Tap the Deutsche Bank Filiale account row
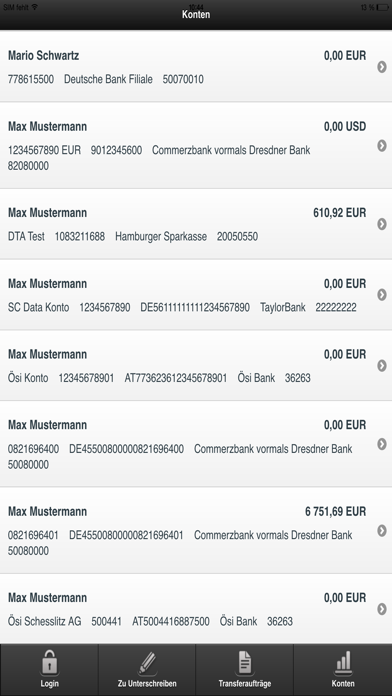Screen dimensions: 392x696 pos(196,67)
